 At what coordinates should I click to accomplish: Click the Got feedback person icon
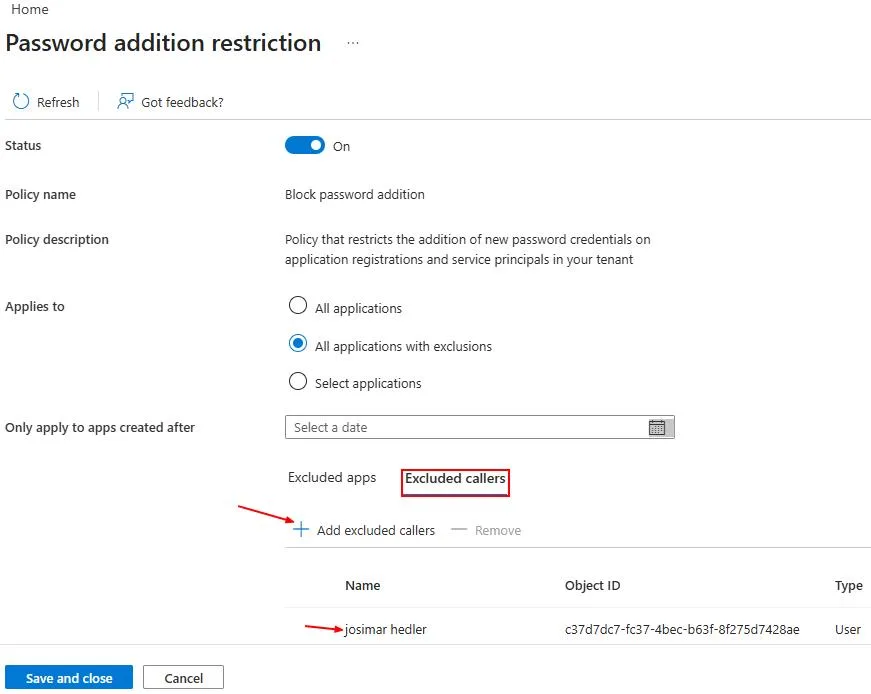[x=125, y=102]
